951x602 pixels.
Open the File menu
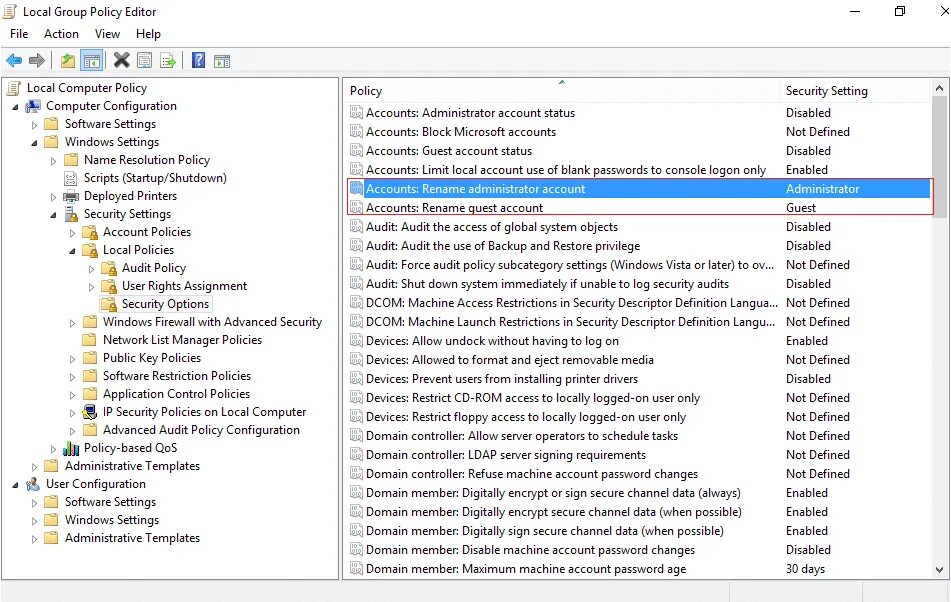[x=19, y=34]
